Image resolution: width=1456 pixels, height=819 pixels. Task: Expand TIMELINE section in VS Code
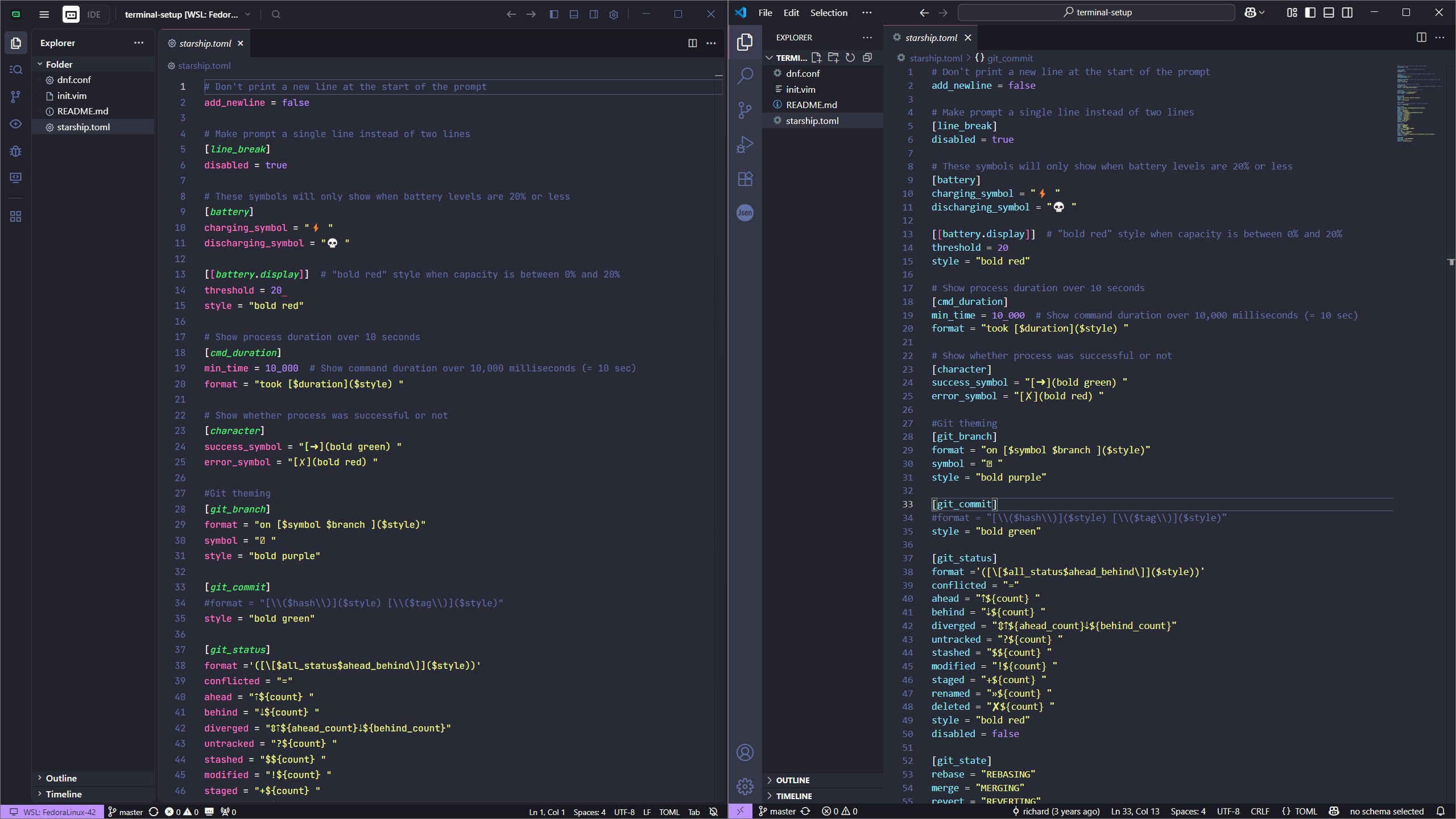tap(823, 796)
